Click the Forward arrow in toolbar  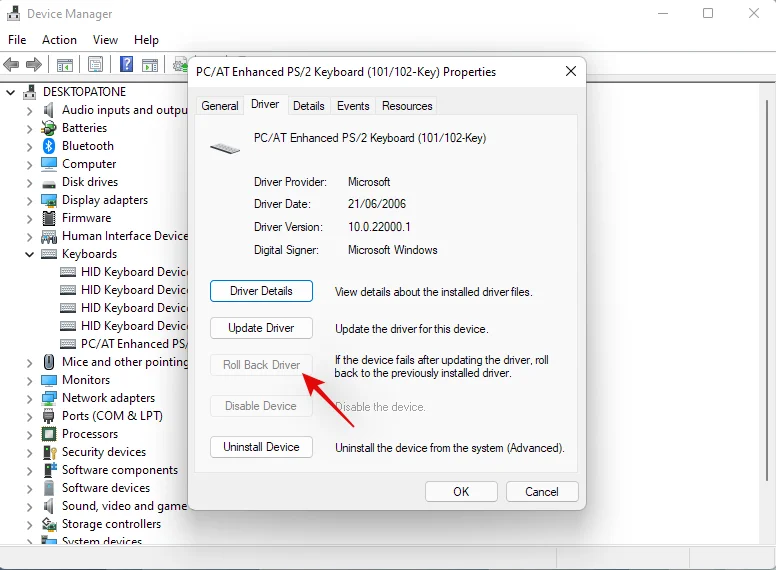coord(33,65)
